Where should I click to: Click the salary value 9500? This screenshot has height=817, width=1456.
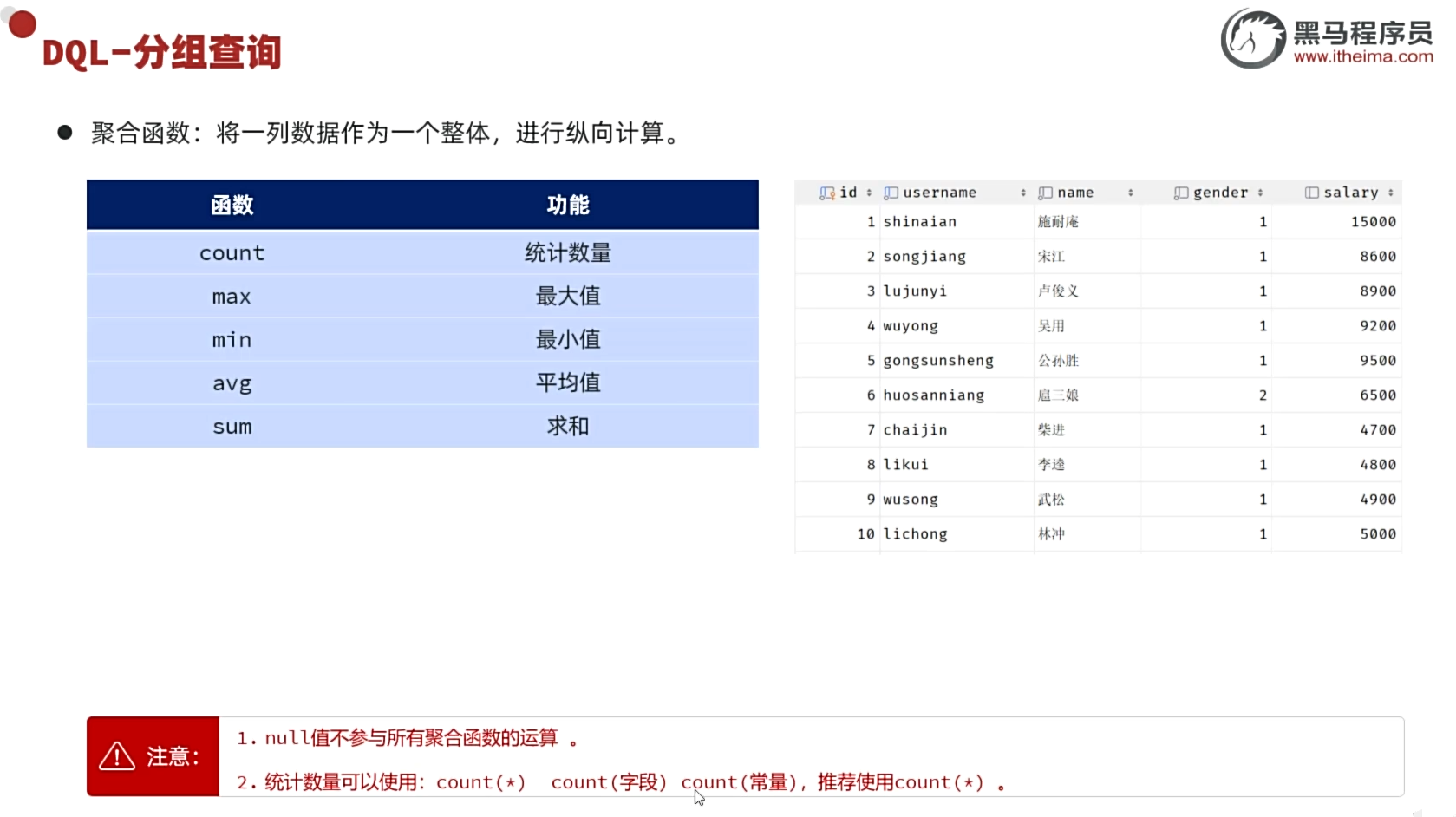(x=1378, y=361)
